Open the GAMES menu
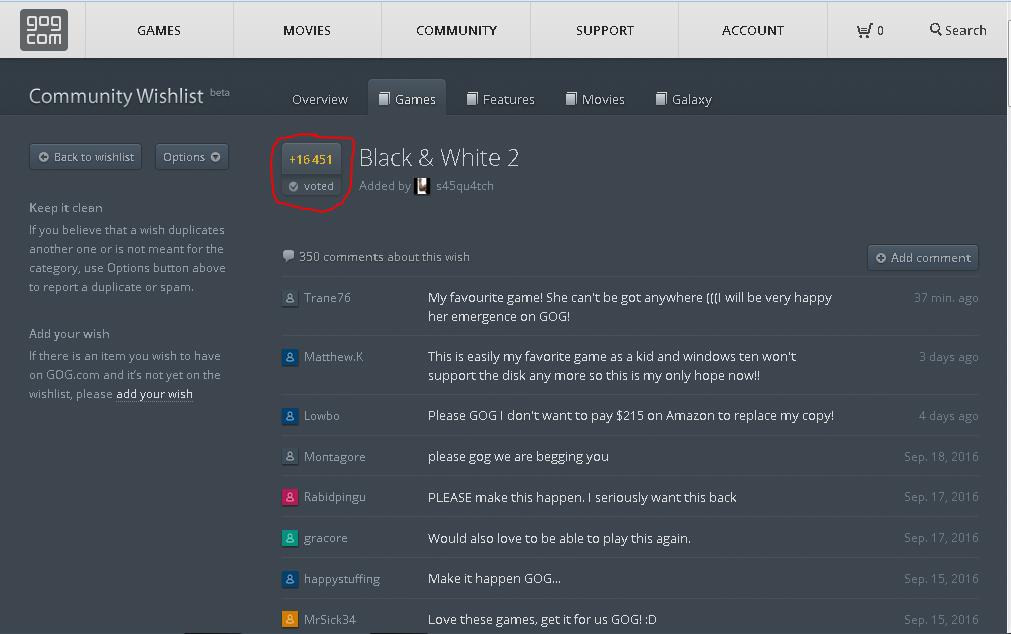 tap(159, 30)
